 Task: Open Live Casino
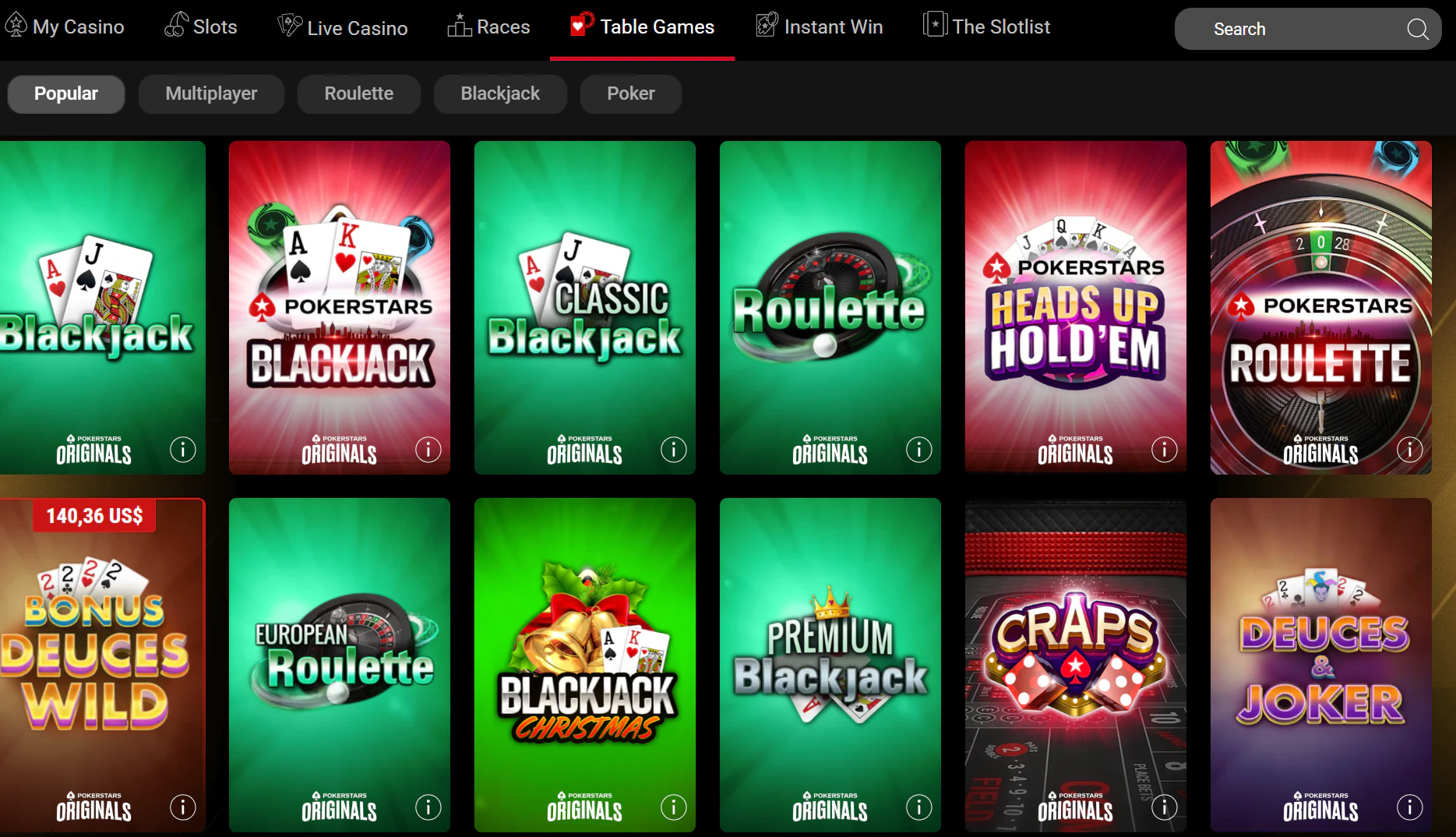coord(343,26)
